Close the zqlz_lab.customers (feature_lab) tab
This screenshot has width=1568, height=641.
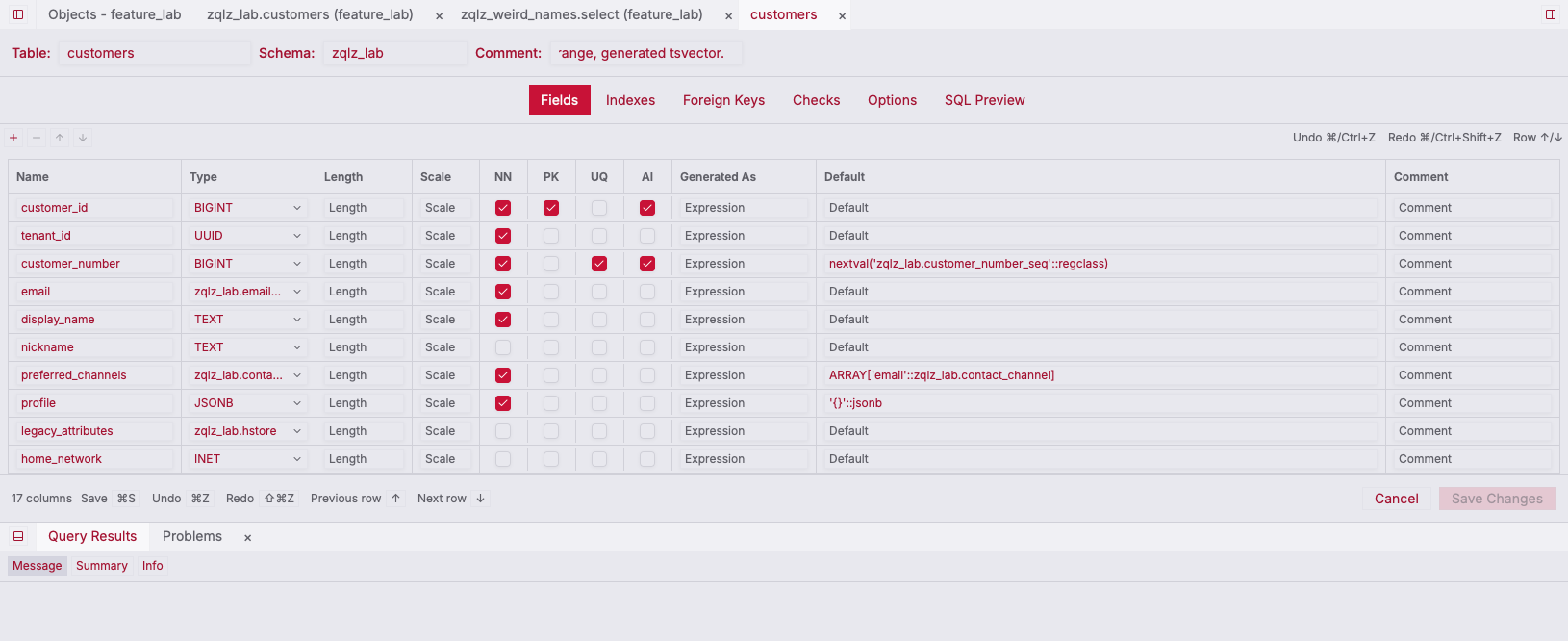click(x=440, y=16)
